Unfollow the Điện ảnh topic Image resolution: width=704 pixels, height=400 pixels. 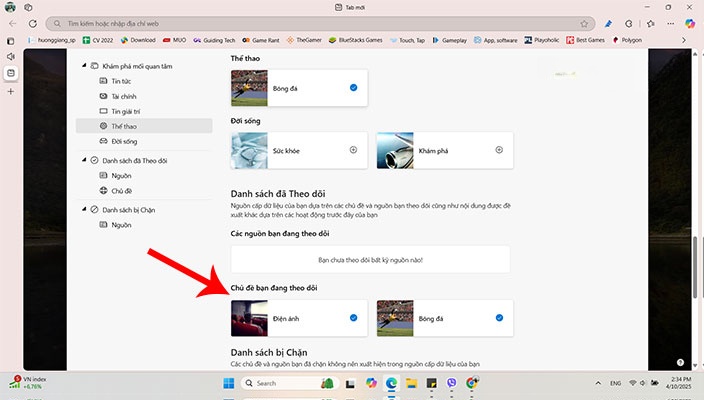[353, 318]
